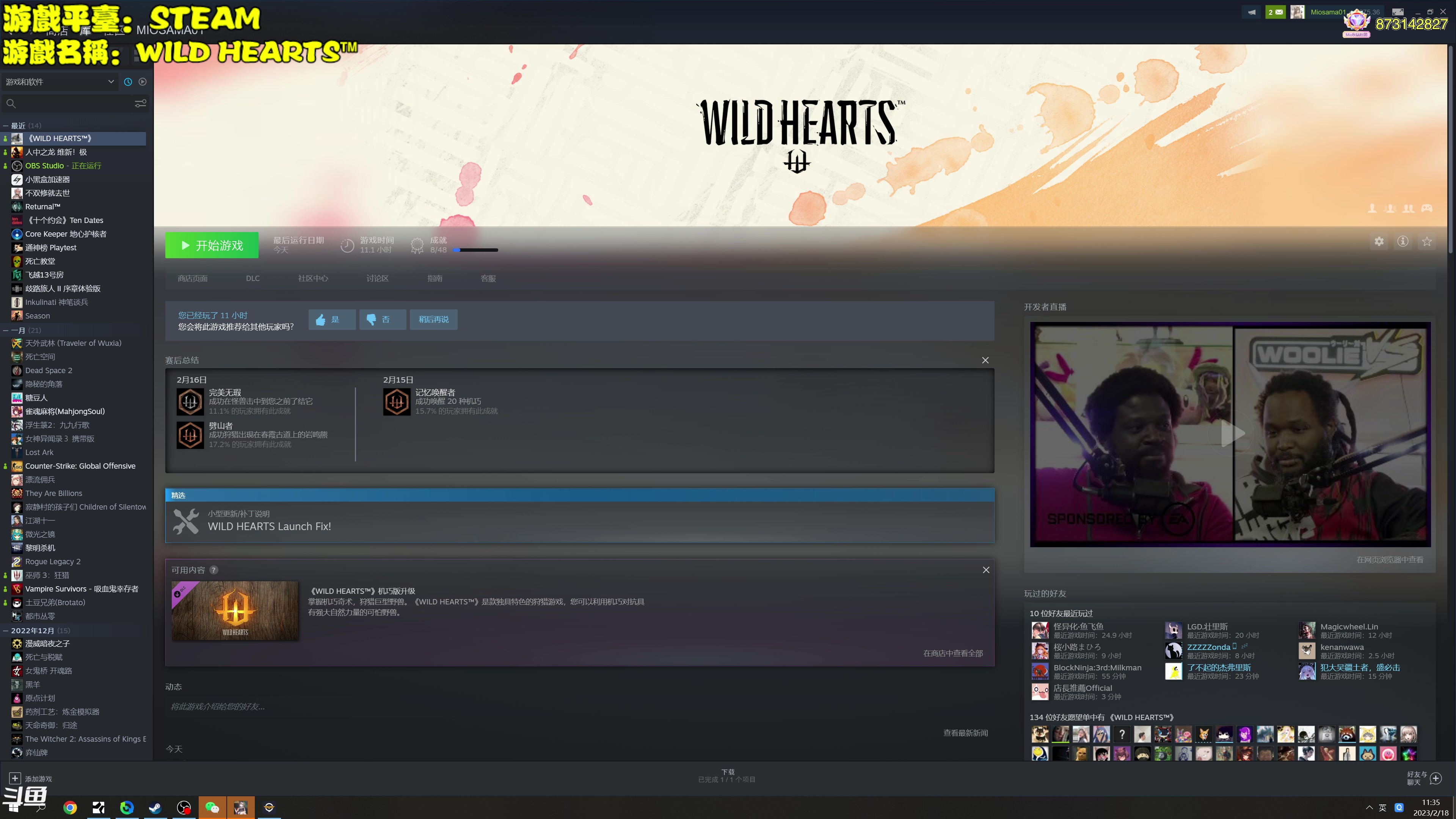The height and width of the screenshot is (819, 1456).
Task: Click the 劈山者 achievement icon
Action: [190, 435]
